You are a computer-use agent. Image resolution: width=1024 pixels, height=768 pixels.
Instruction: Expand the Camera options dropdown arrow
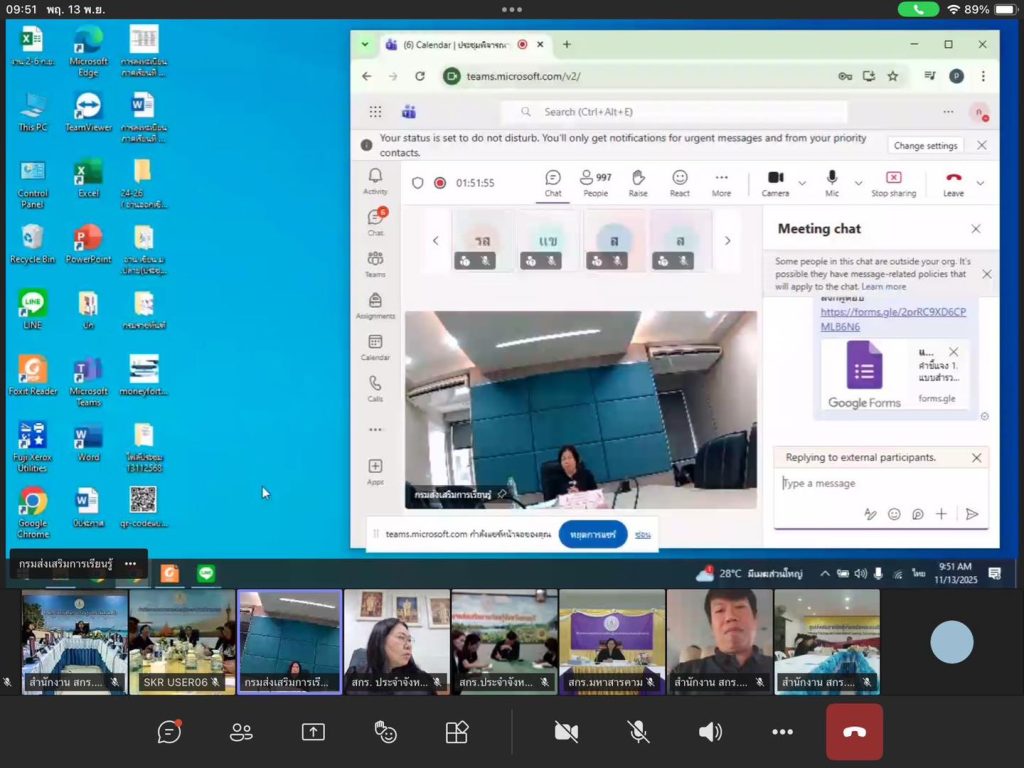pyautogui.click(x=802, y=183)
